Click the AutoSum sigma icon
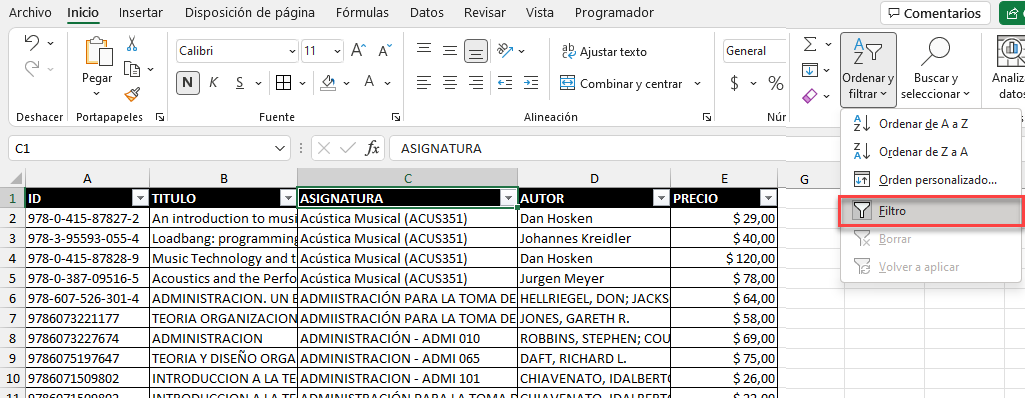 pos(810,44)
